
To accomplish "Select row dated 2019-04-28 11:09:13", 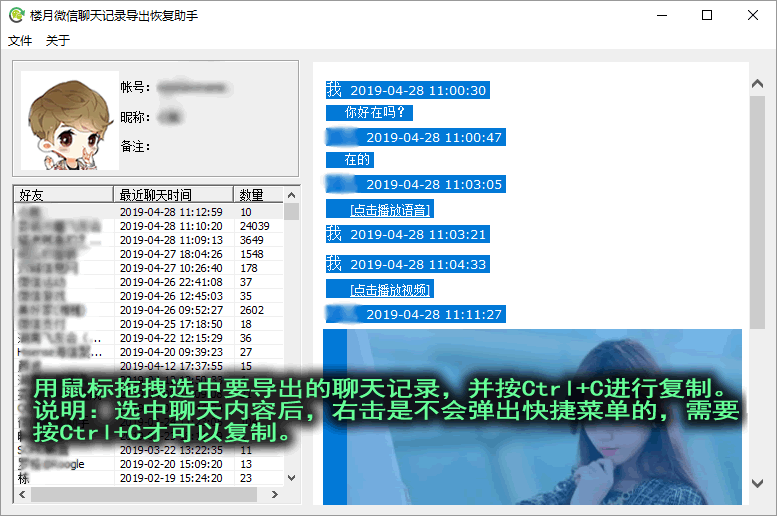I will [x=149, y=240].
